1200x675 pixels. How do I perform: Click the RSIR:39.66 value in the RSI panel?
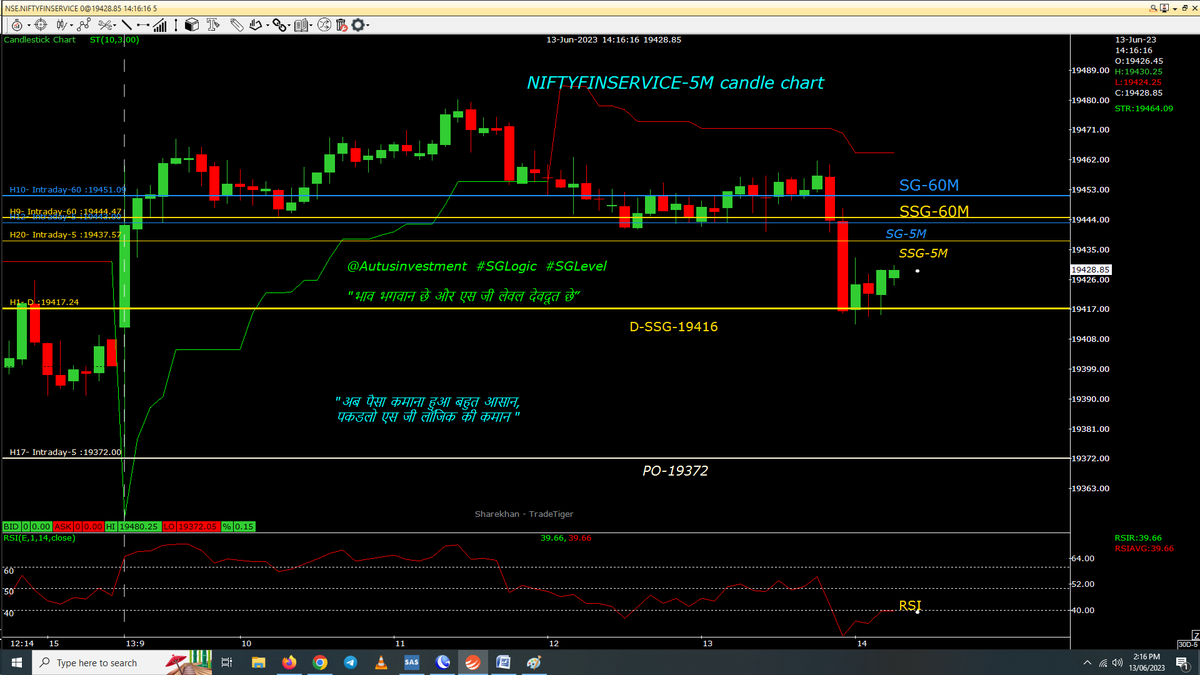1137,538
